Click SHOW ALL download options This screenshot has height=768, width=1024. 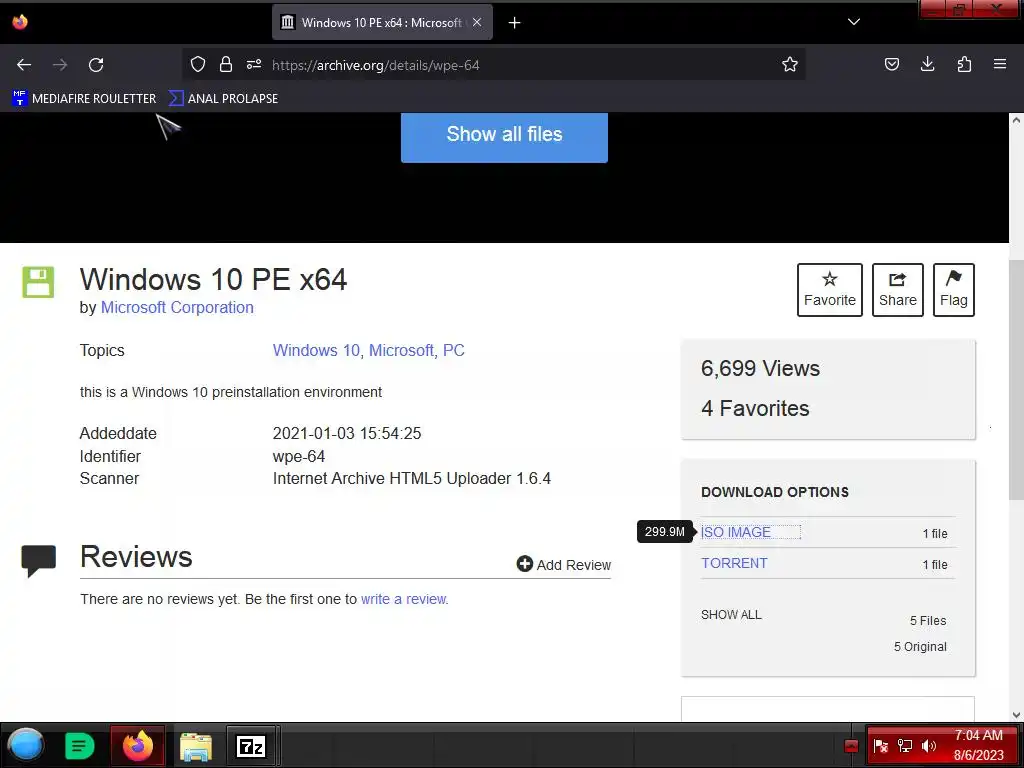pos(731,615)
